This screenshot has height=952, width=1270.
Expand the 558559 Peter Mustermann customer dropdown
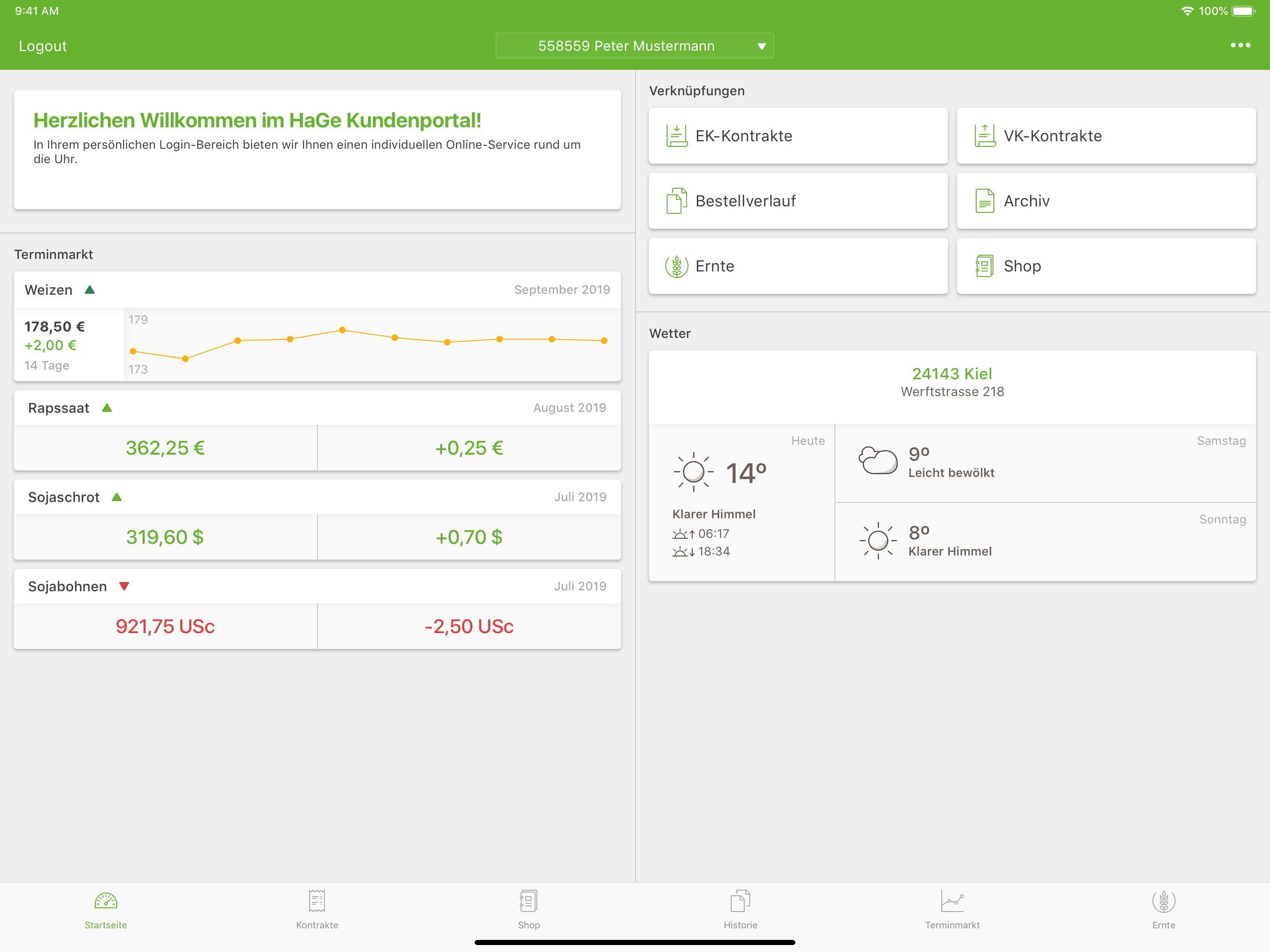(635, 46)
